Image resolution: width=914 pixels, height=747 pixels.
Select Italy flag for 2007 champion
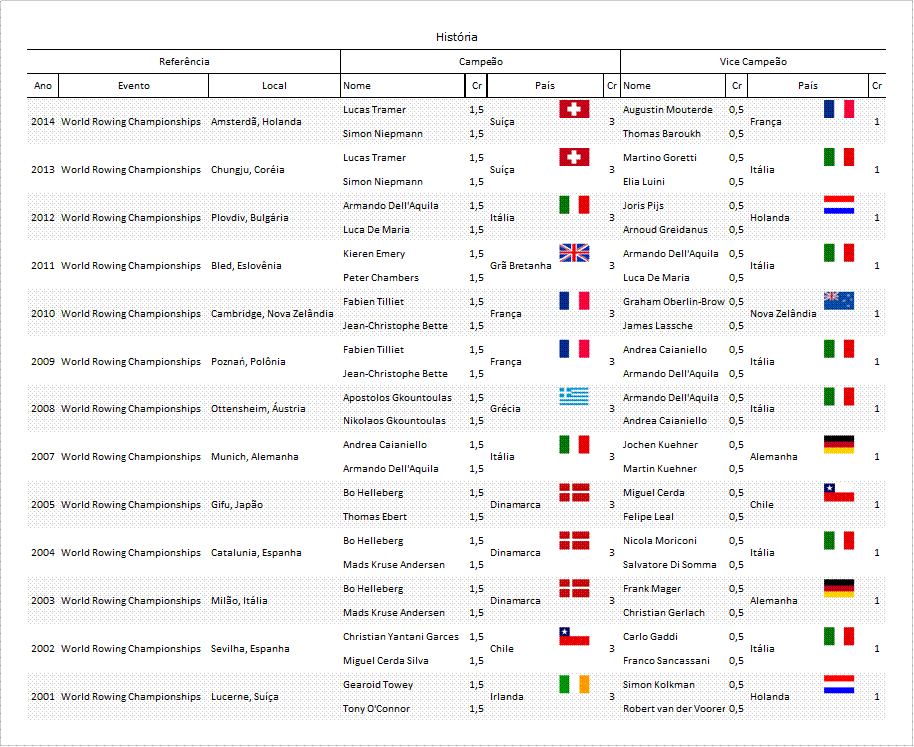pyautogui.click(x=574, y=444)
